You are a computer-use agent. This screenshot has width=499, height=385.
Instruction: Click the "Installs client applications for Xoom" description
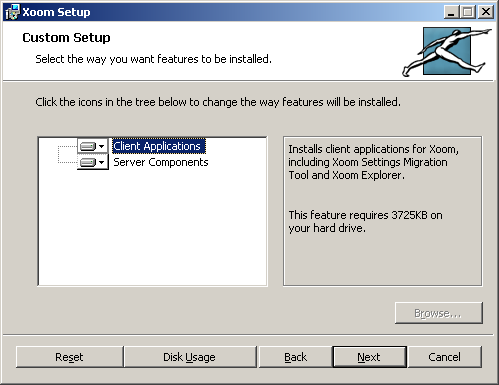(x=373, y=162)
